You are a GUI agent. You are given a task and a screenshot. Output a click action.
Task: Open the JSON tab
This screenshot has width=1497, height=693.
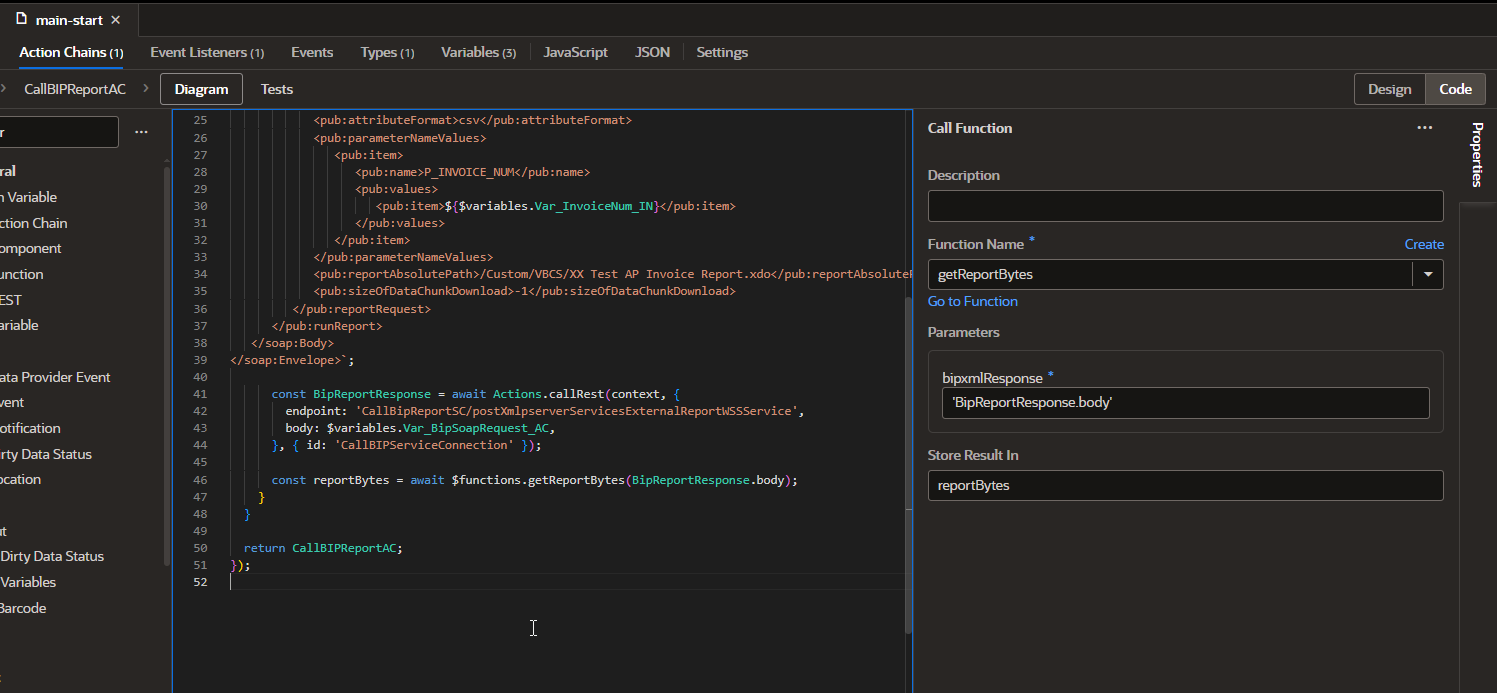click(x=652, y=52)
